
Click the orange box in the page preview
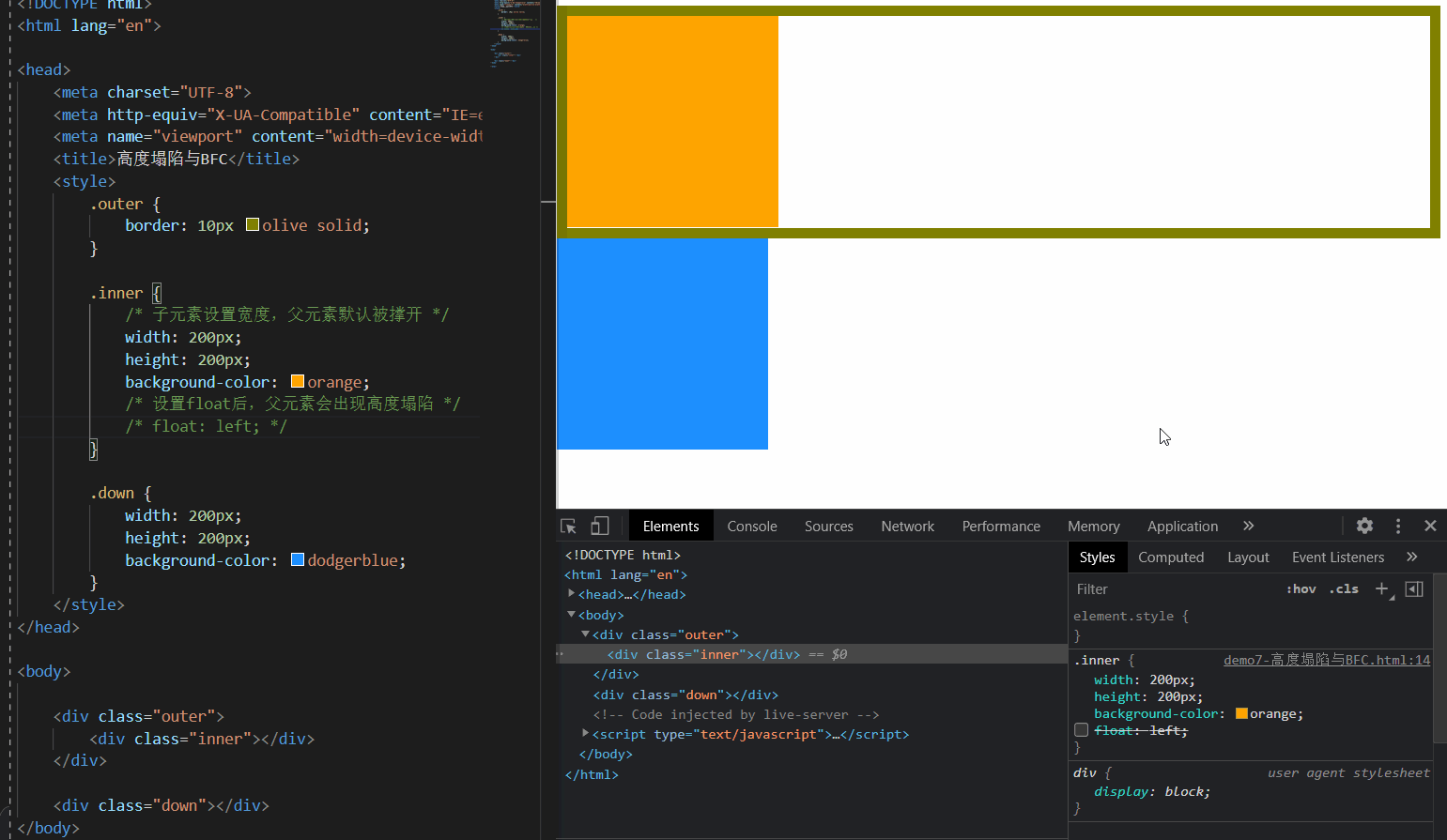(672, 121)
